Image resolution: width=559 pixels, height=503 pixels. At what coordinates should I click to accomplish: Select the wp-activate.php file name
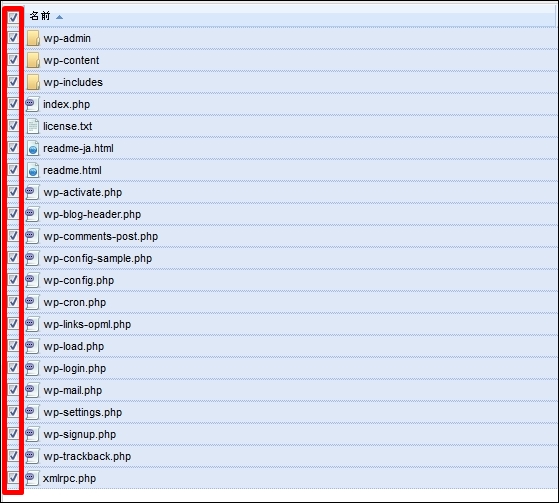[x=83, y=193]
